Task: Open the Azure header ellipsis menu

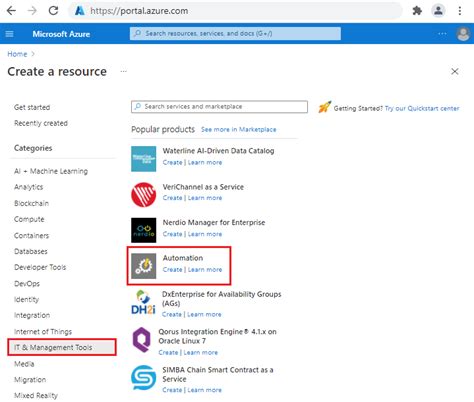Action: pos(442,34)
